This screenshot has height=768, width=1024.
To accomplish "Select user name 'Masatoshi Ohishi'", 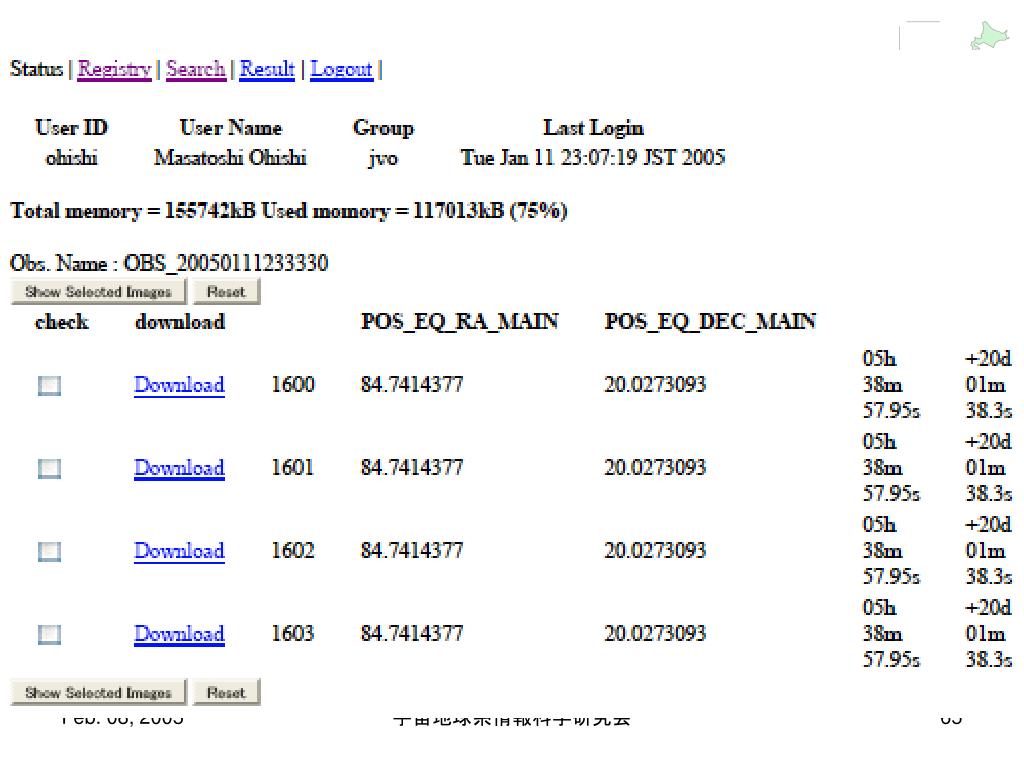I will click(x=230, y=157).
